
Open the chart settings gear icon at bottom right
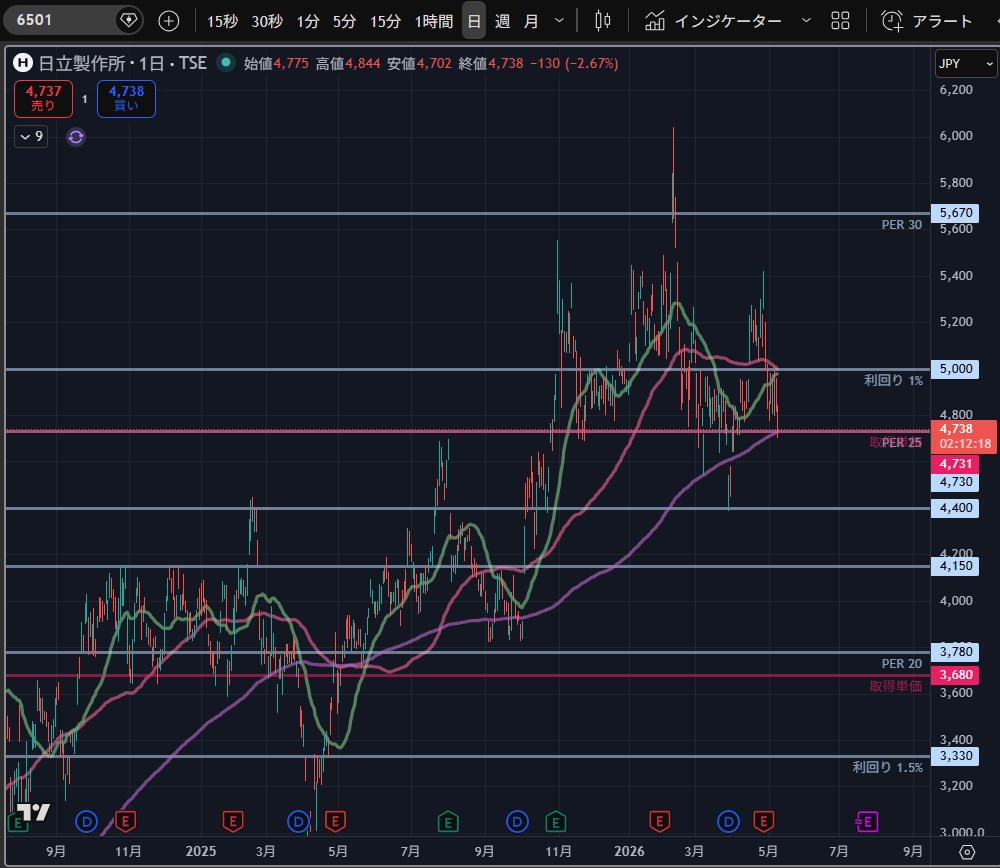tap(967, 852)
